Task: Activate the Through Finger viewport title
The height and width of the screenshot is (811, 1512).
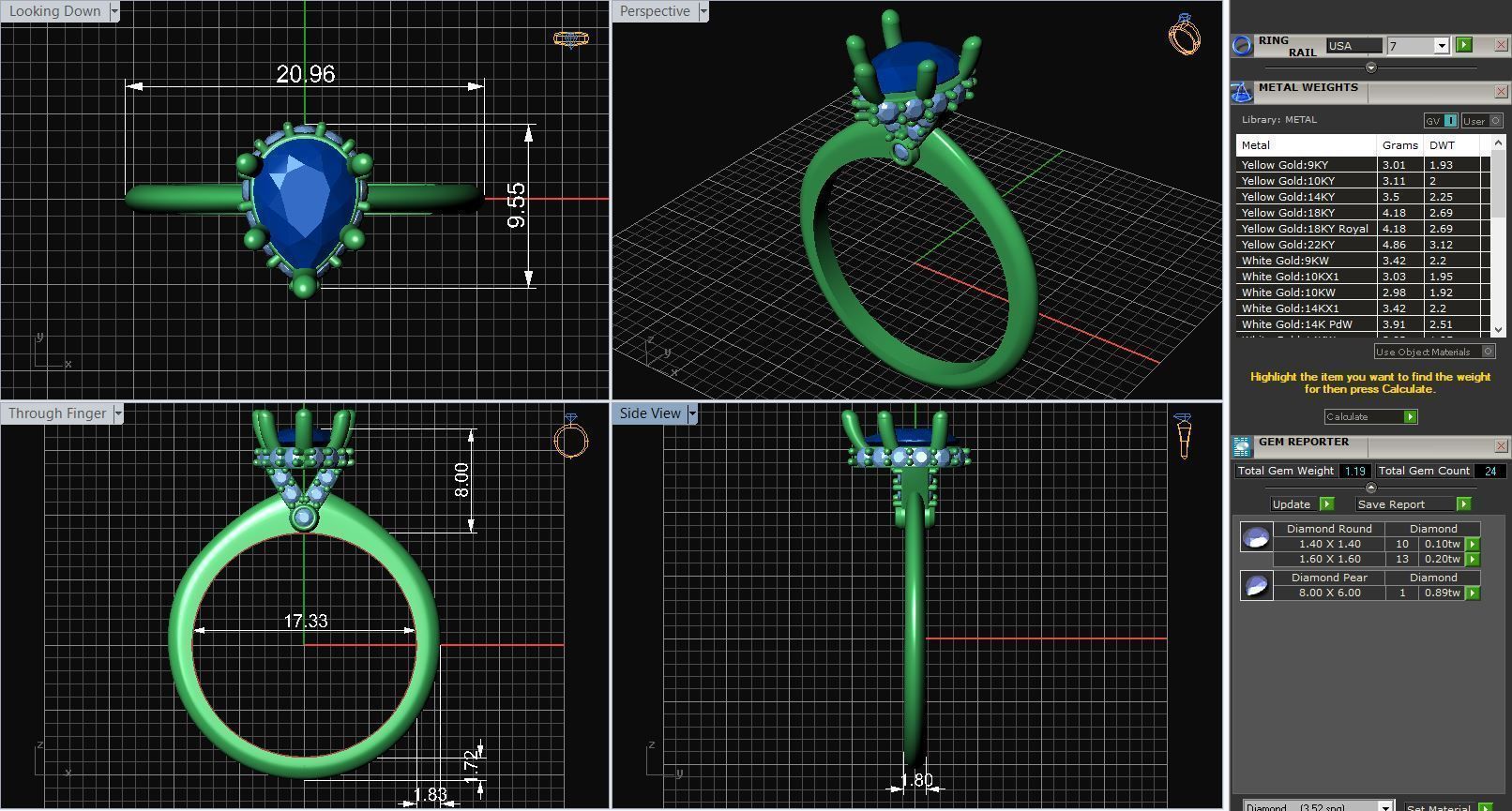Action: coord(57,413)
